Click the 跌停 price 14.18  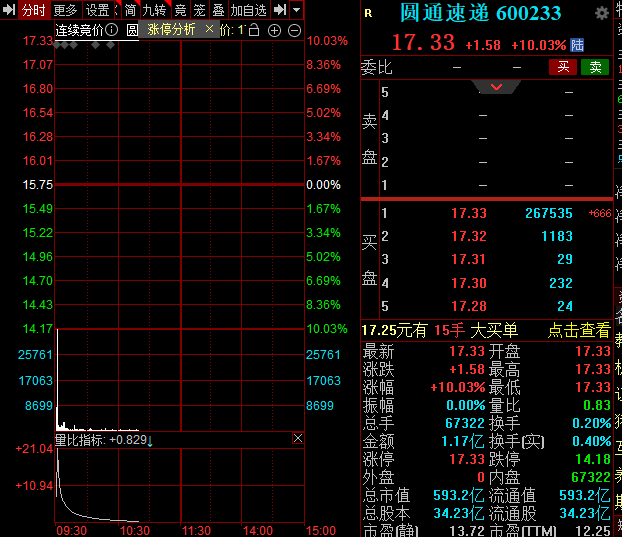[x=593, y=459]
